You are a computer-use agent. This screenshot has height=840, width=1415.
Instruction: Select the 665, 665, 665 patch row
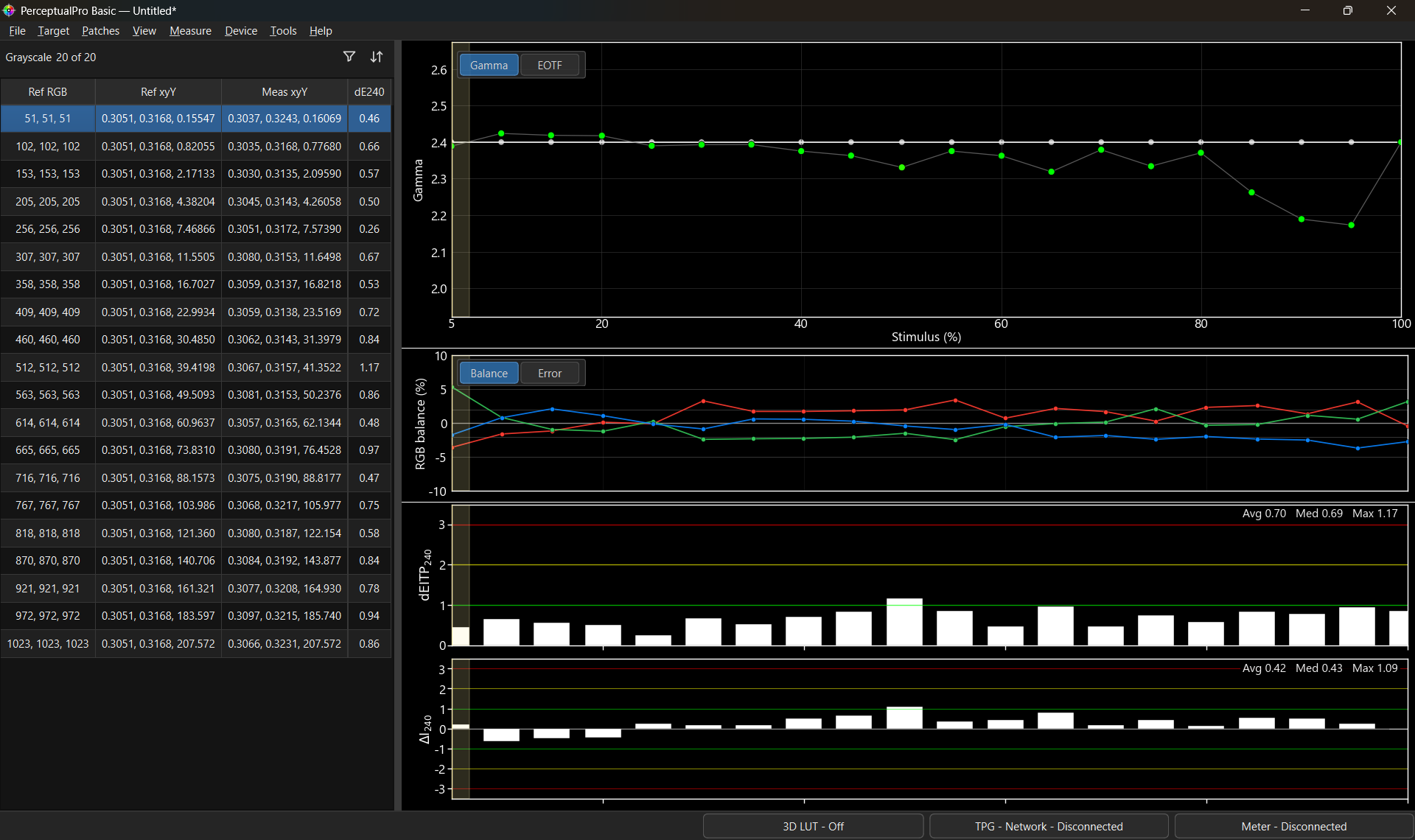point(196,450)
